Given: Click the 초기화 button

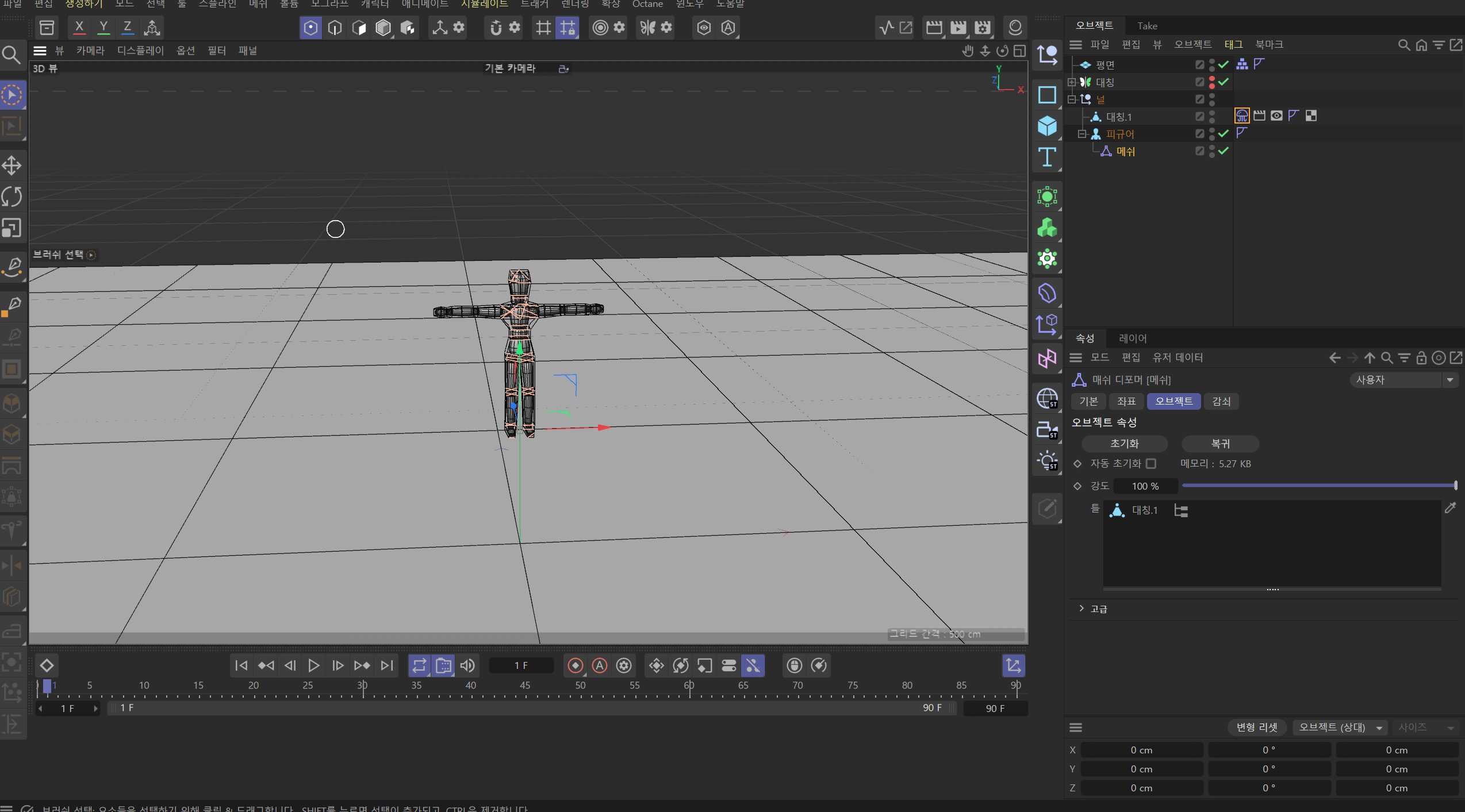Looking at the screenshot, I should pyautogui.click(x=1124, y=444).
